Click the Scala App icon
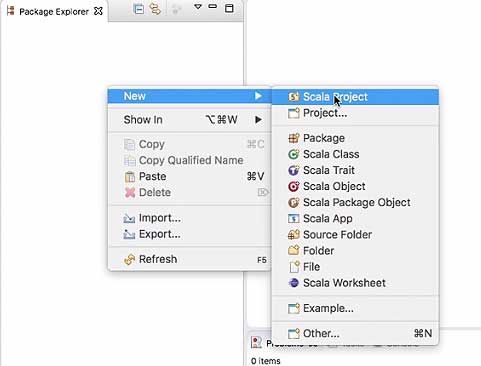Image resolution: width=481 pixels, height=366 pixels. point(294,218)
